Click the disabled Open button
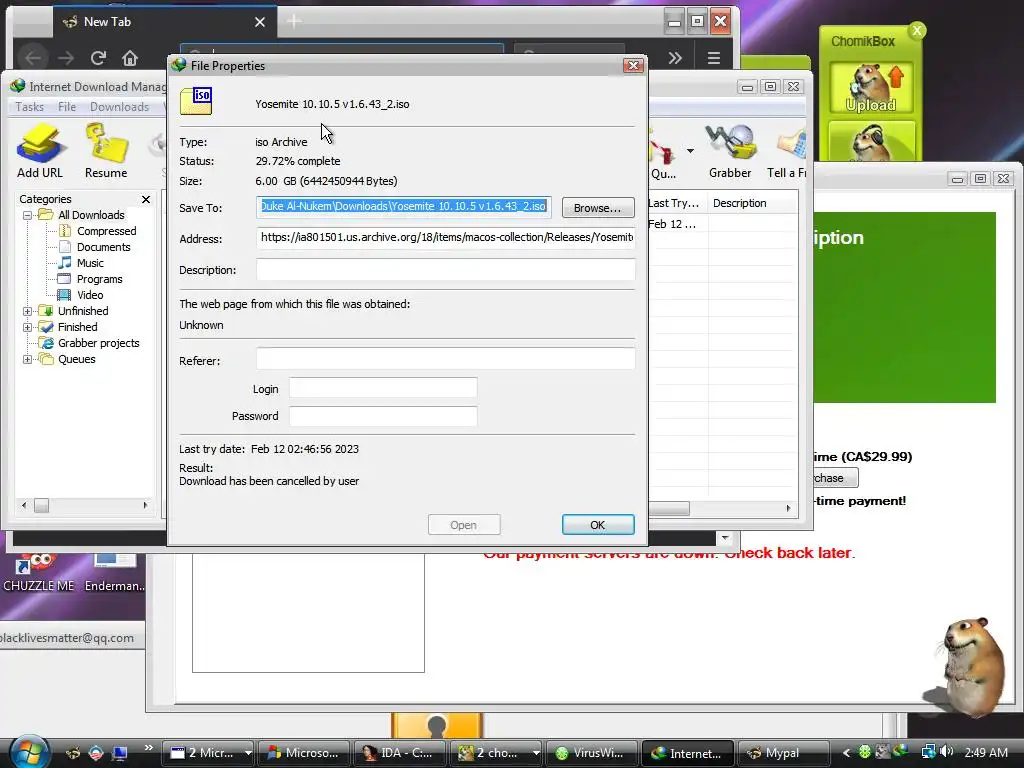Screen dimensions: 1024x768 point(464,525)
